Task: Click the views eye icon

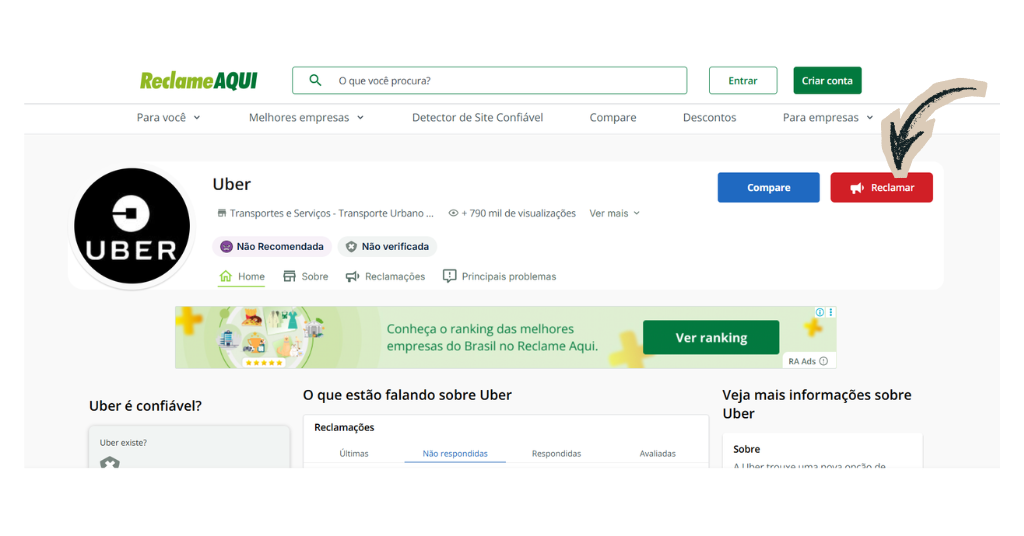Action: point(453,213)
